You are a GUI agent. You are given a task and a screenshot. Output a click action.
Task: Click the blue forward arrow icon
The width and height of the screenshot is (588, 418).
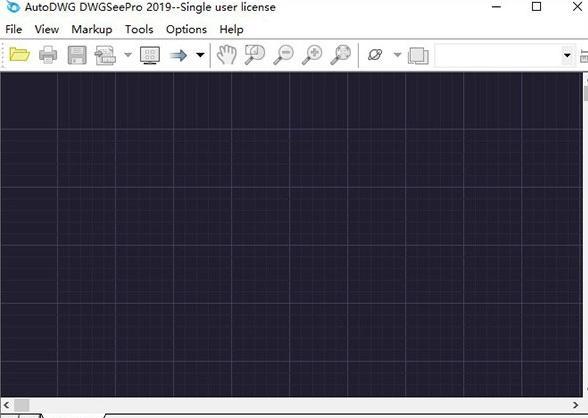pos(178,55)
